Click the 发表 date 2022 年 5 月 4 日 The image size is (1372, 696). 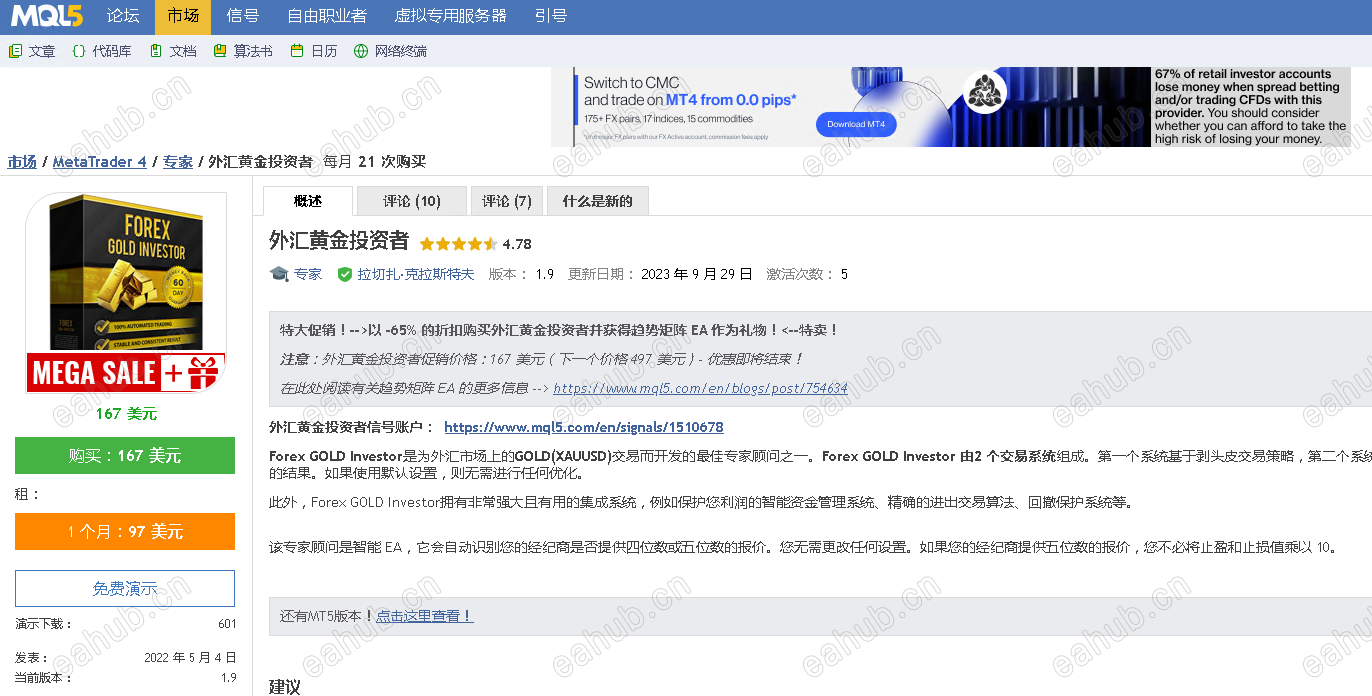[x=190, y=658]
